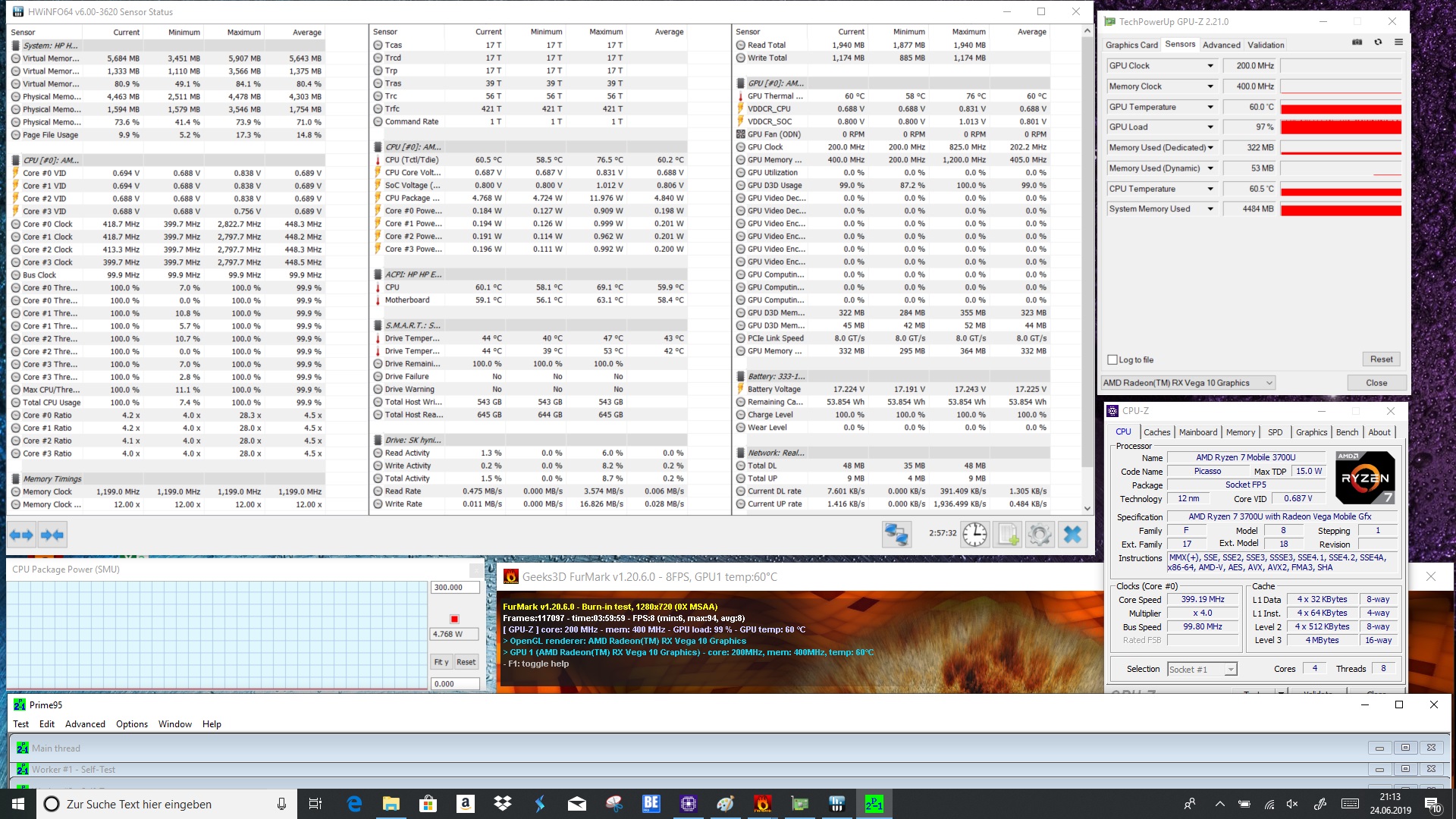Open GPU Load sensor dropdown
The width and height of the screenshot is (1456, 819).
tap(1210, 127)
